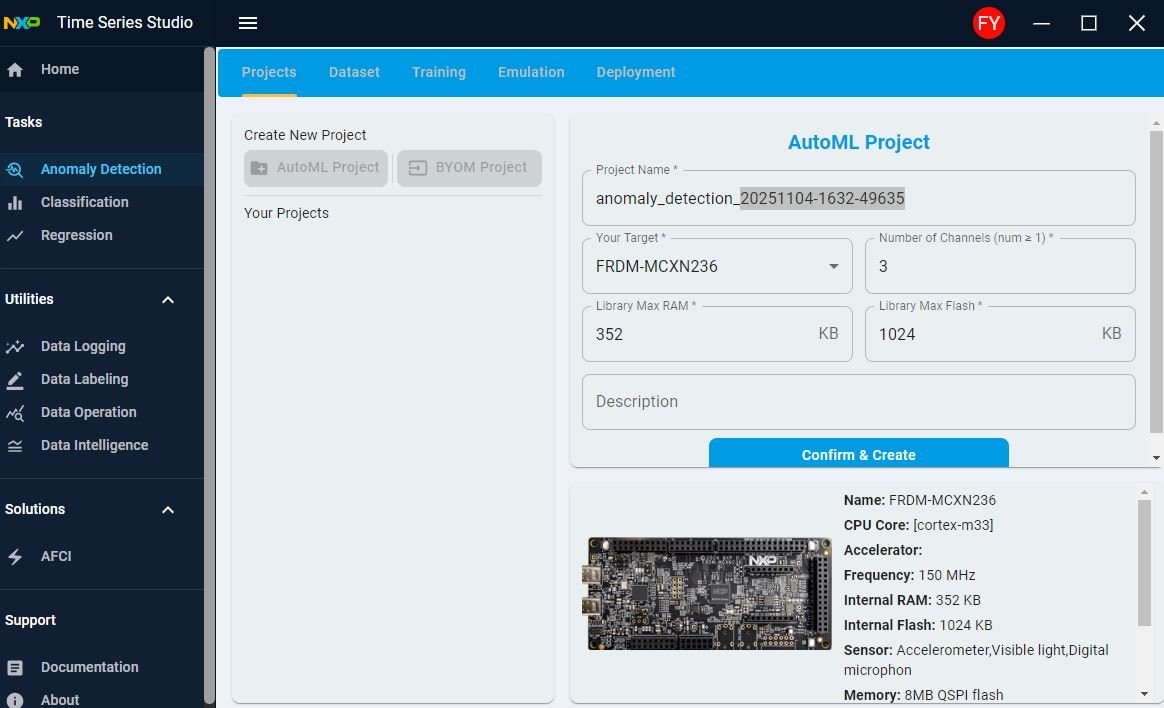Open the Regression task icon

pyautogui.click(x=15, y=236)
